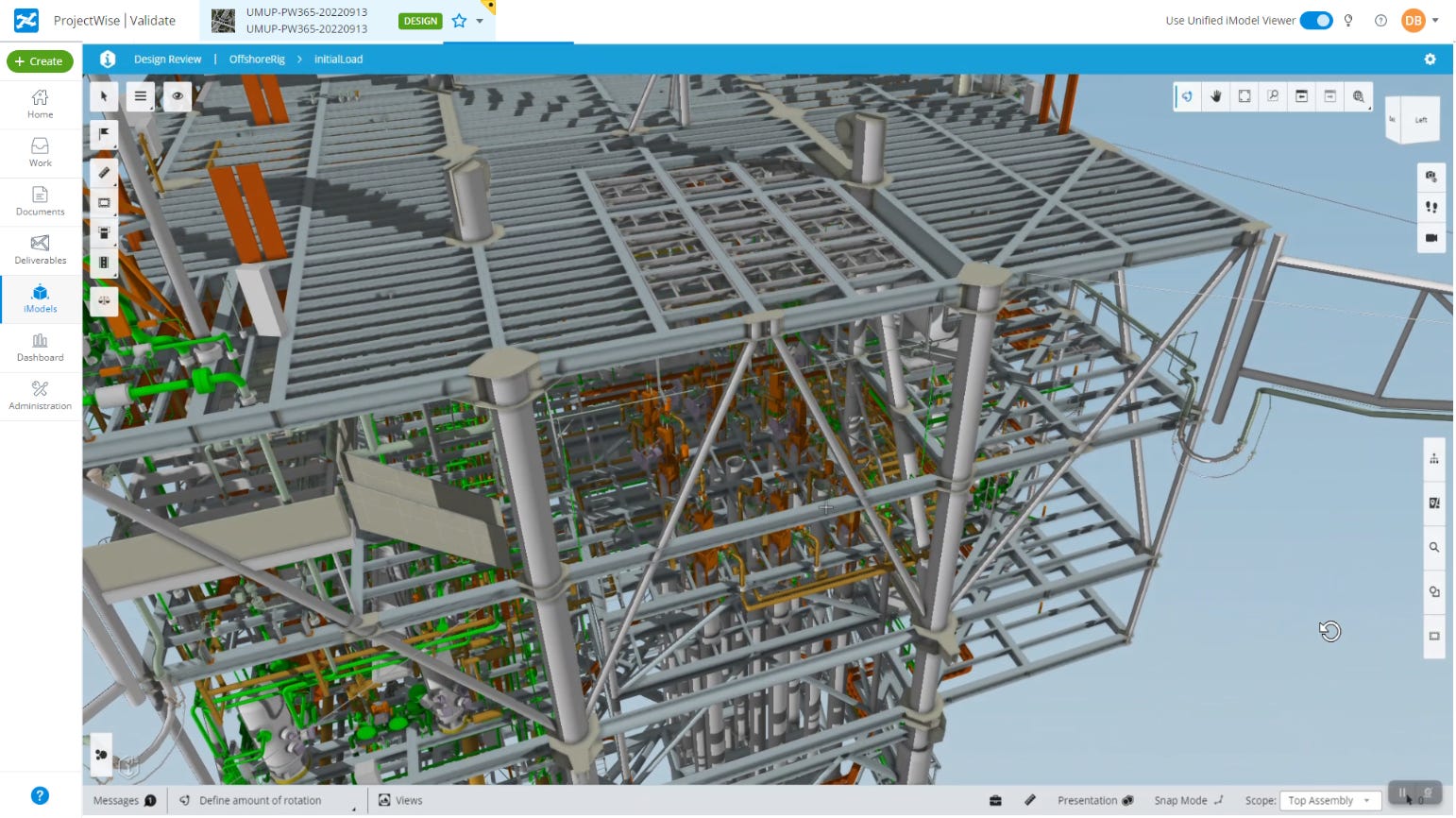Open the DB user account dropdown arrow
Screen dimensions: 1456x818
coord(1436,20)
